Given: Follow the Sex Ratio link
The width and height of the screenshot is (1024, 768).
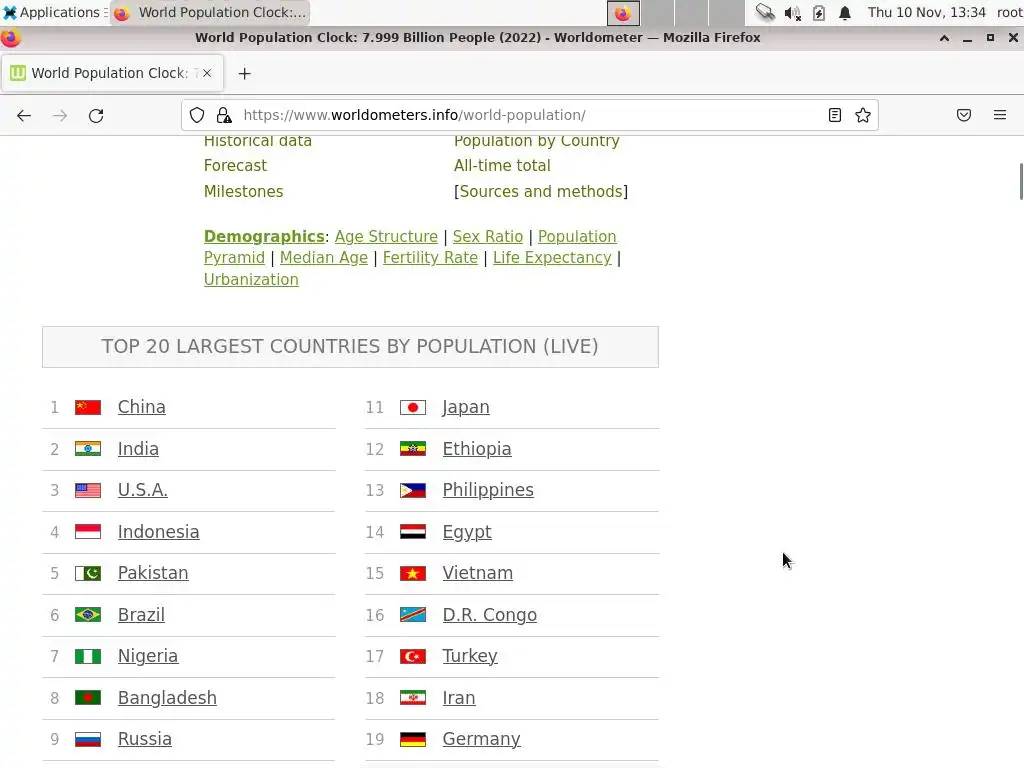Looking at the screenshot, I should coord(488,236).
